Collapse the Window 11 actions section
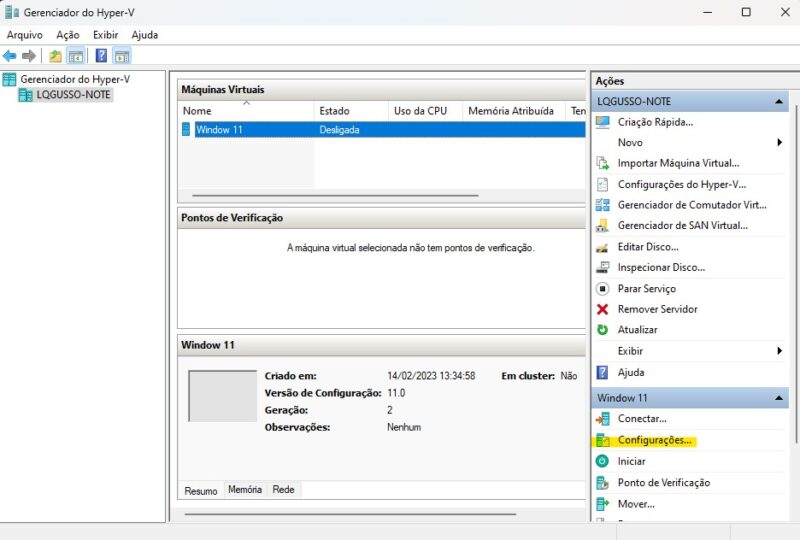Viewport: 800px width, 540px height. [778, 398]
